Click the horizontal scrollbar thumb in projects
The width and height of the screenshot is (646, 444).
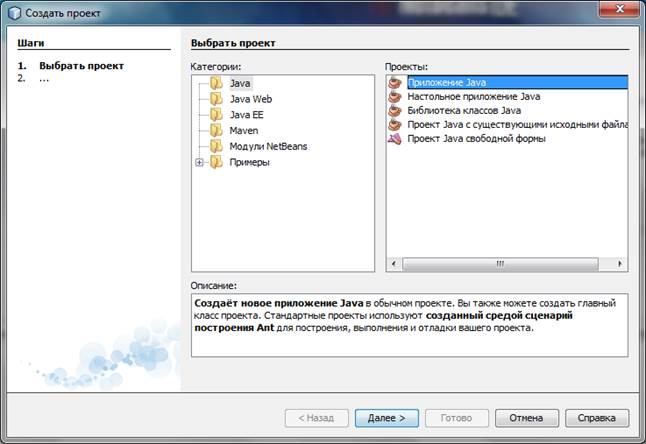(x=497, y=264)
